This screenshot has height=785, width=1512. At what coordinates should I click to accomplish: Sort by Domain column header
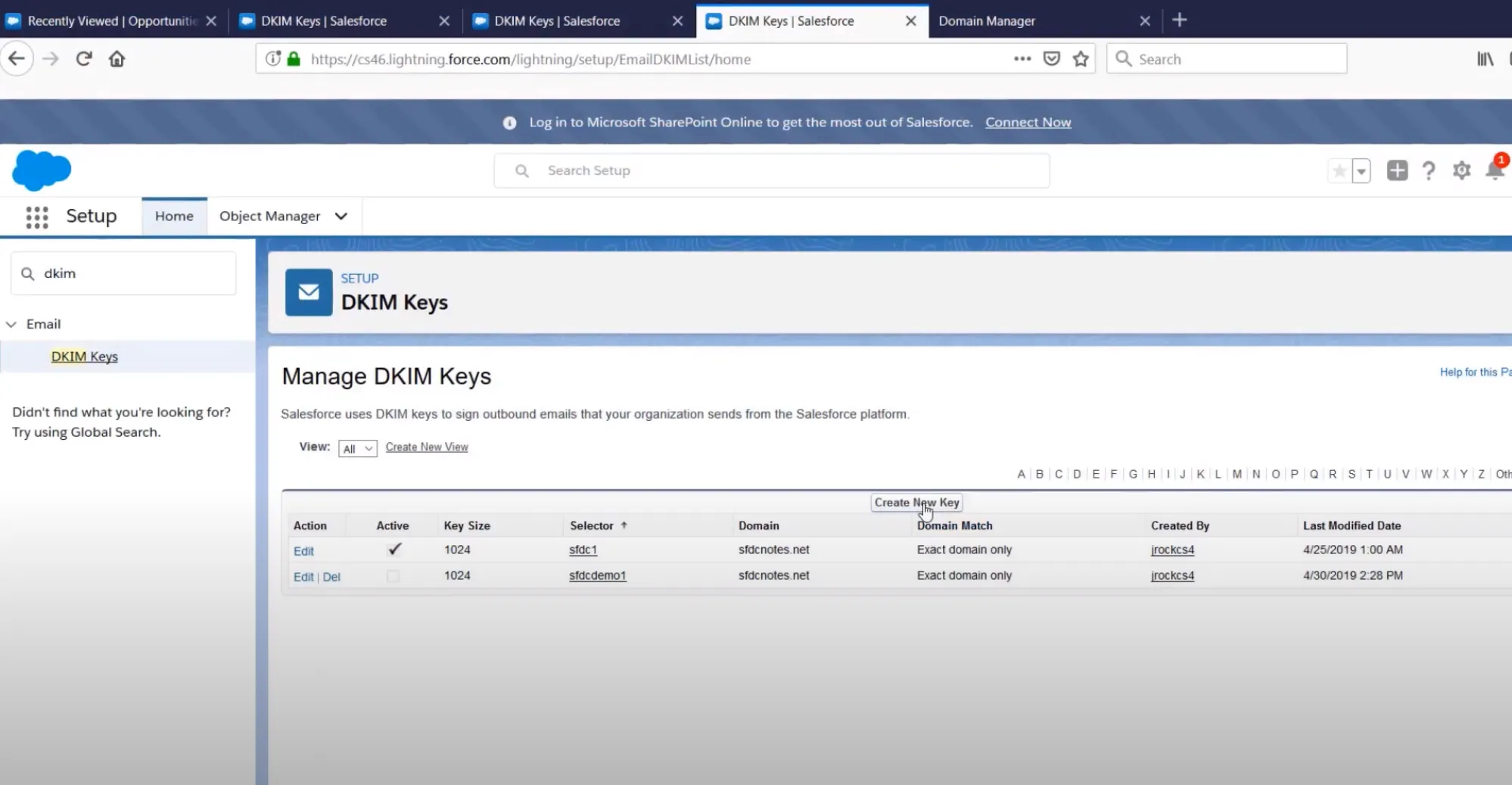click(x=758, y=525)
